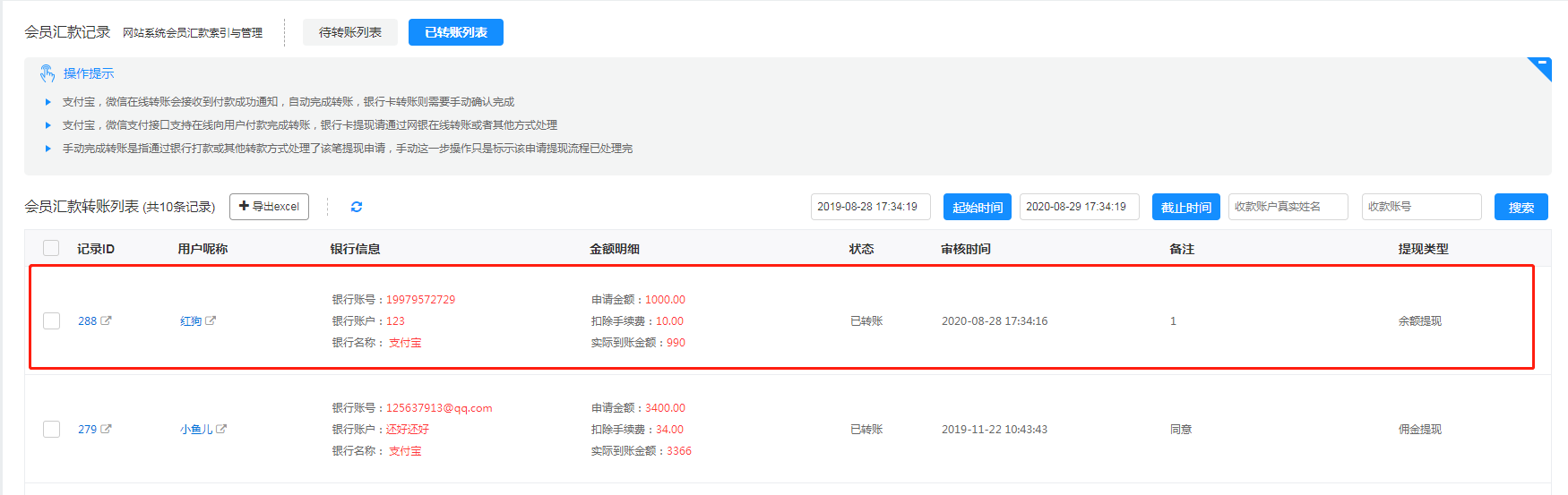Check the box for record 288
Viewport: 1568px width, 495px height.
point(51,320)
